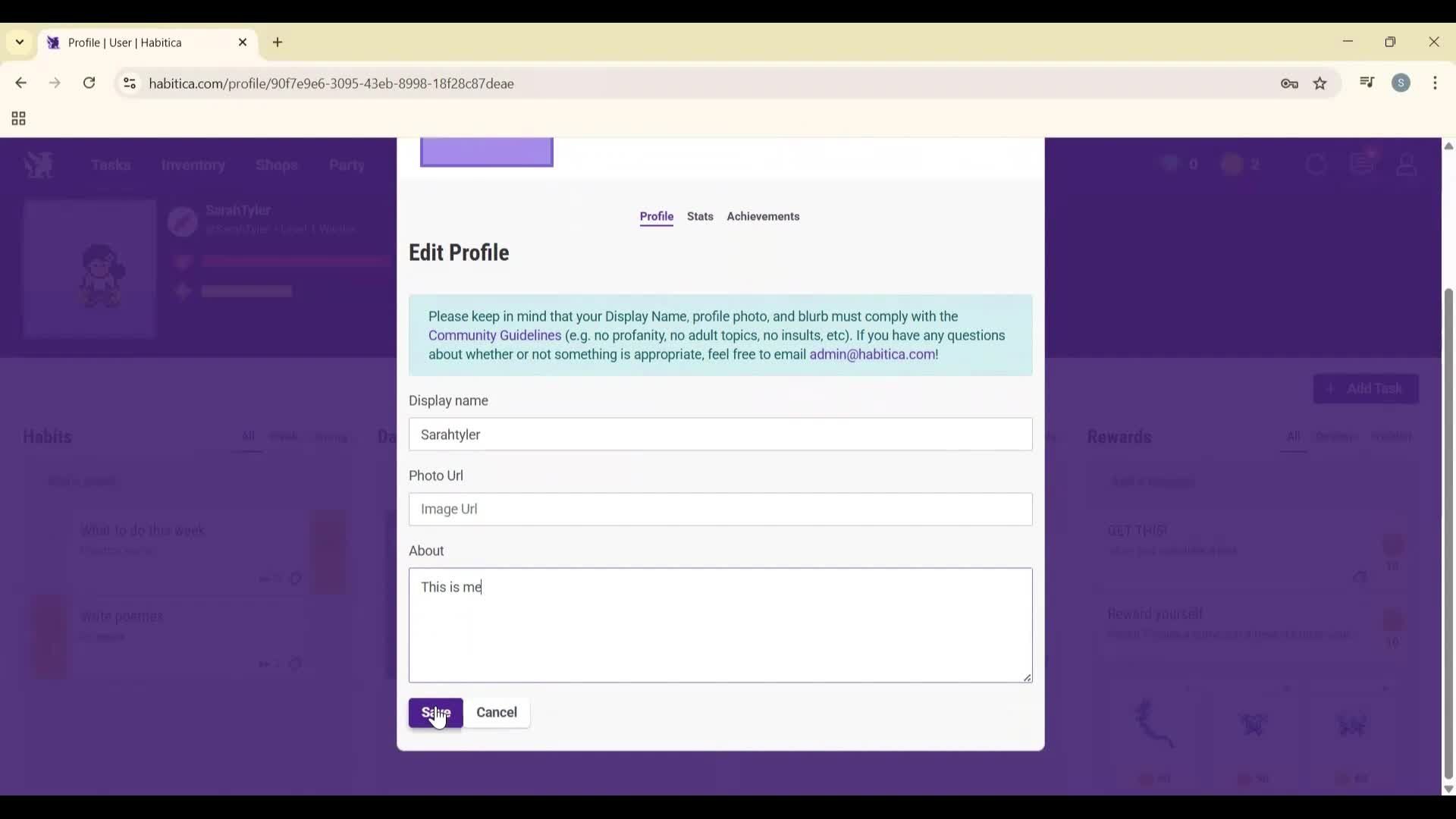Viewport: 1456px width, 819px height.
Task: Click the Save button
Action: (x=435, y=713)
